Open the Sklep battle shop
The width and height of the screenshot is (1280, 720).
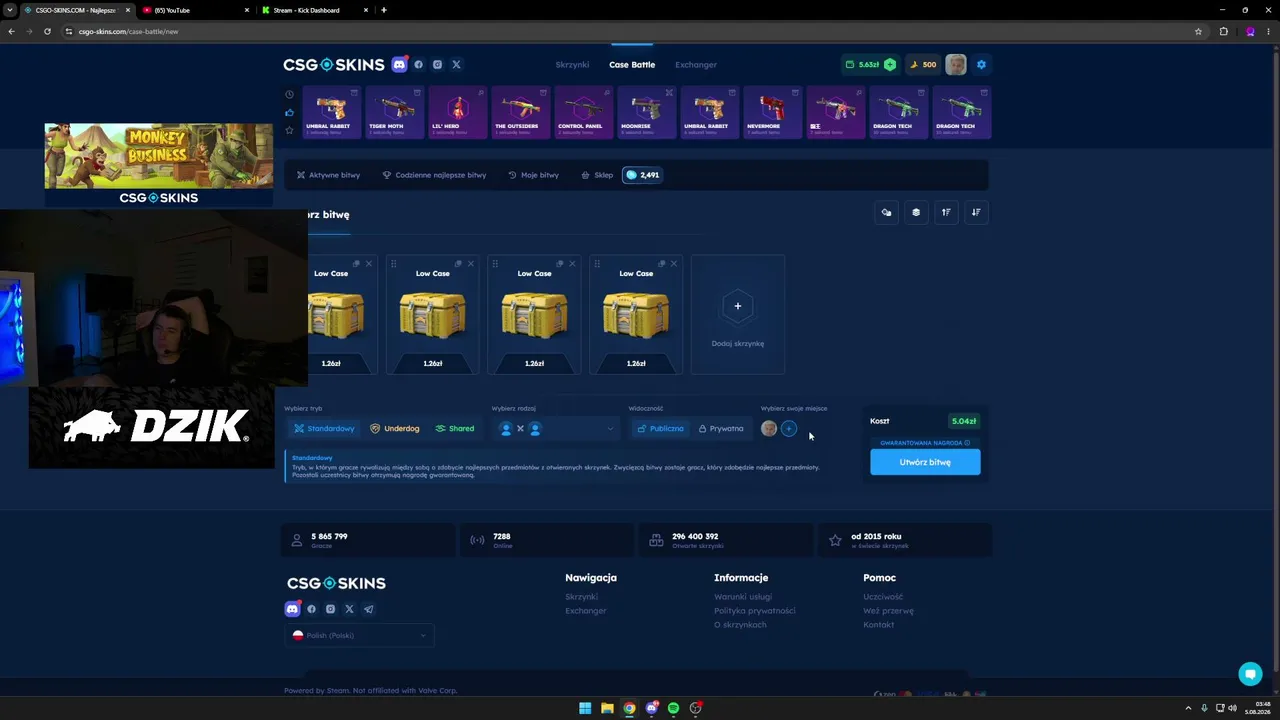[597, 175]
